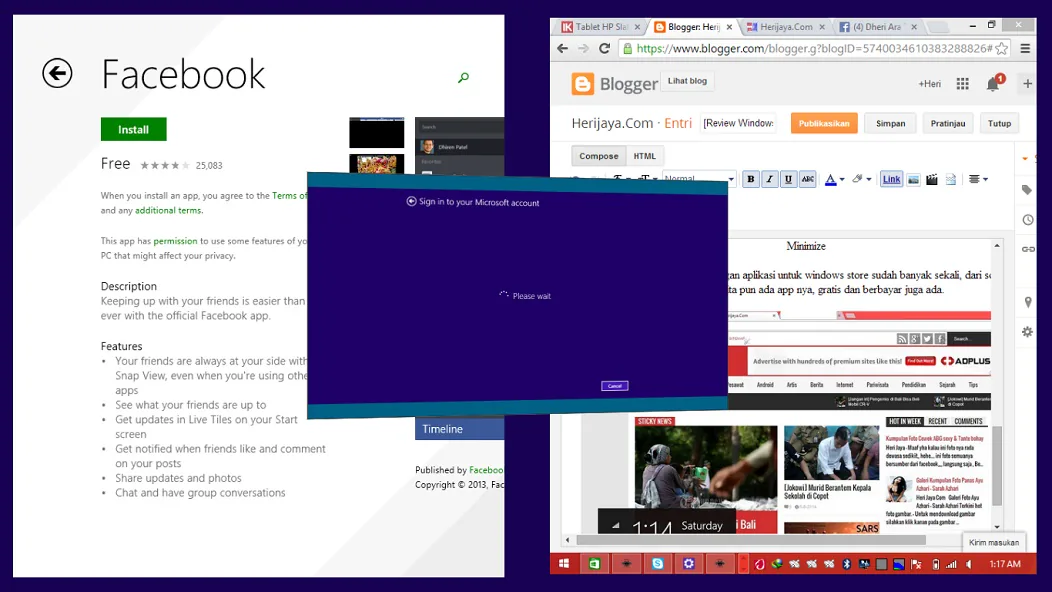The width and height of the screenshot is (1052, 592).
Task: Switch to the HTML editor tab
Action: click(x=645, y=156)
